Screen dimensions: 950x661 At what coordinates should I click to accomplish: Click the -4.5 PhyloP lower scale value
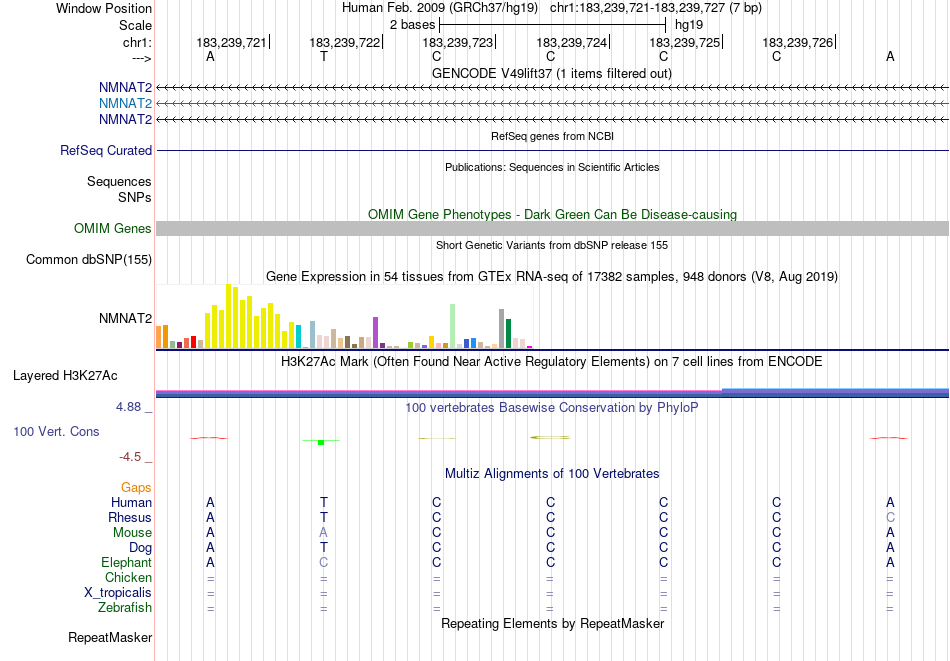130,457
